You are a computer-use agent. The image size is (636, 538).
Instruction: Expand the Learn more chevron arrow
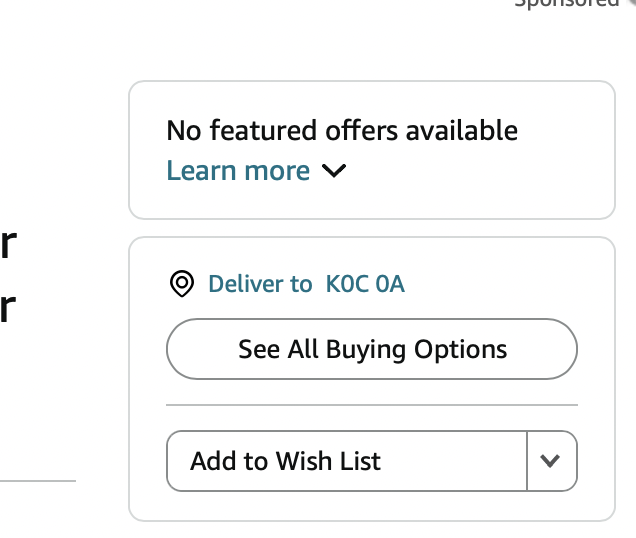(334, 170)
